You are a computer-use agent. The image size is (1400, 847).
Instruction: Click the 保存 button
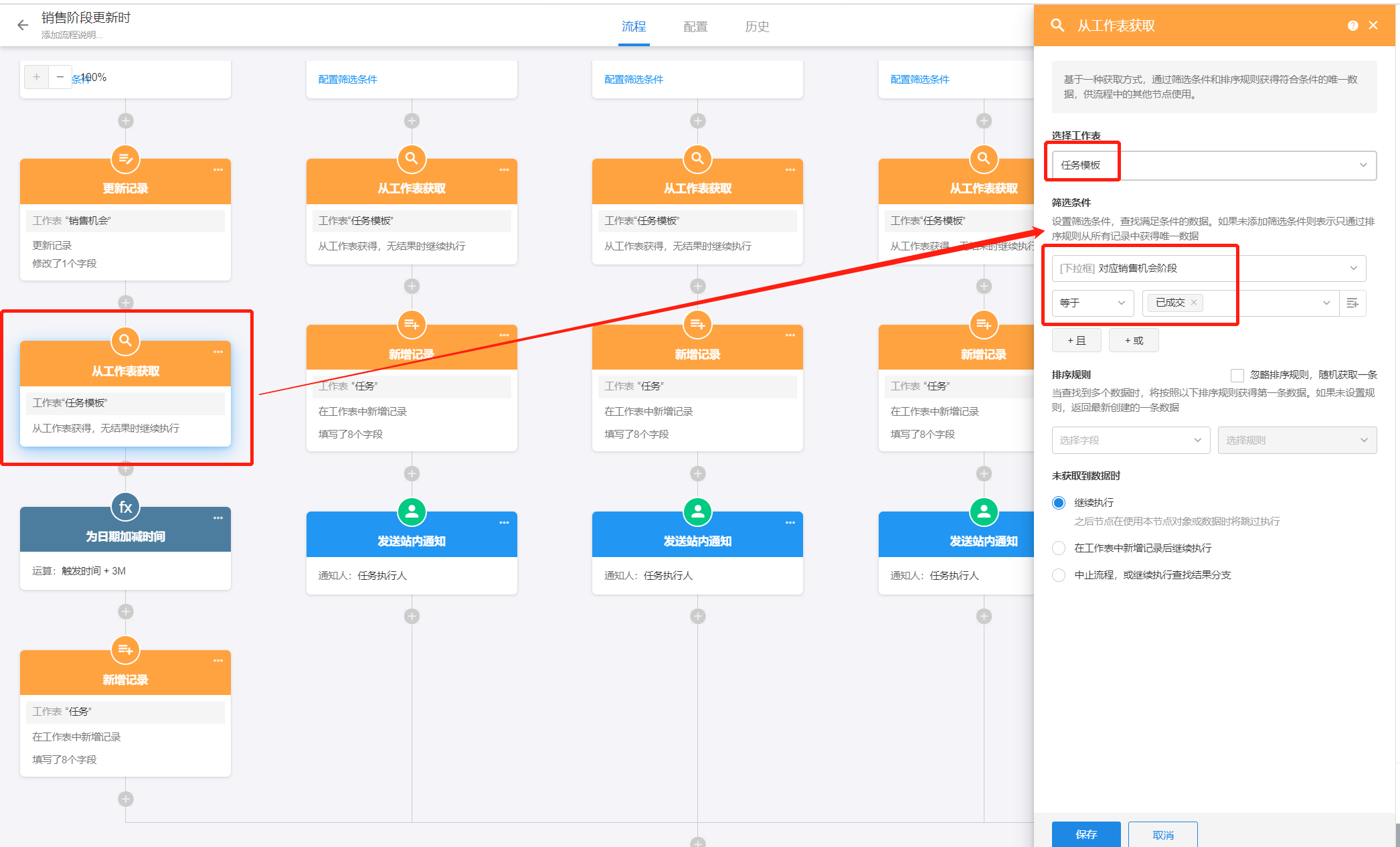point(1085,834)
